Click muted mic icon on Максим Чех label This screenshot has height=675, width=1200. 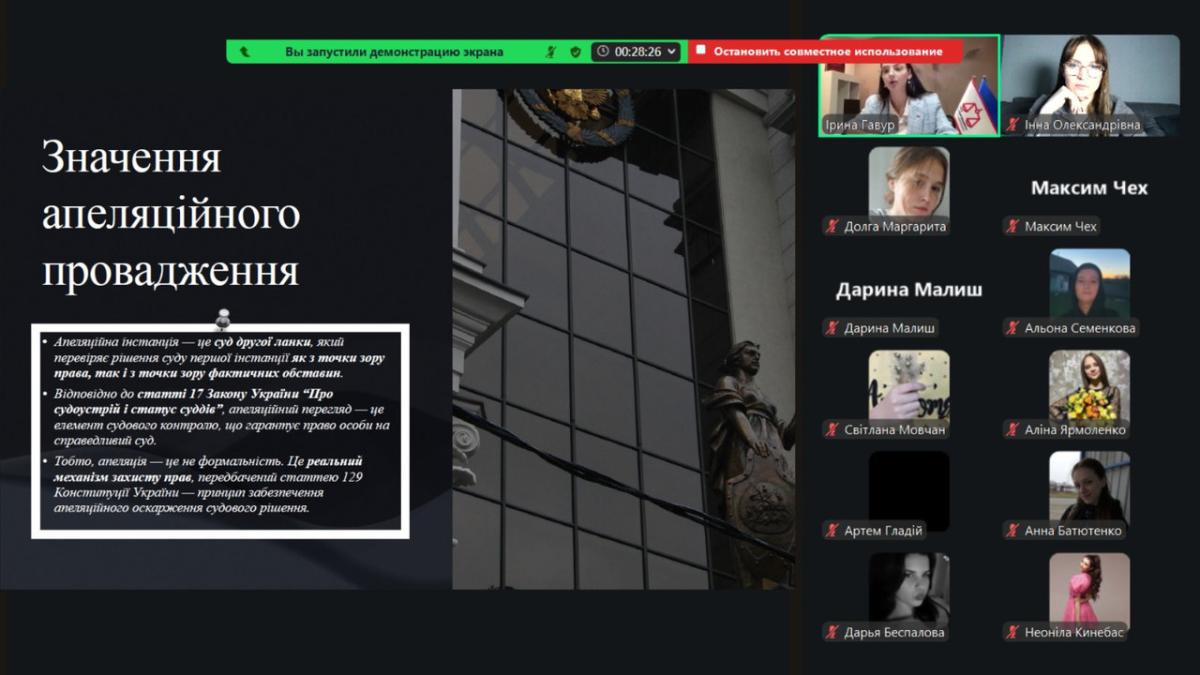1013,226
